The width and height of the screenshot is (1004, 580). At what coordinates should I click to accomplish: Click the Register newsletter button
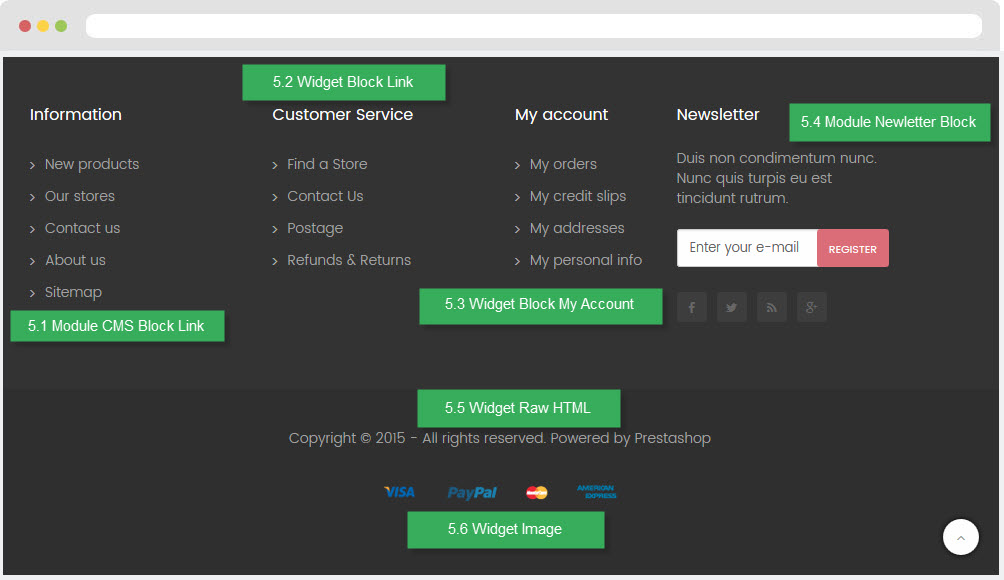click(852, 249)
